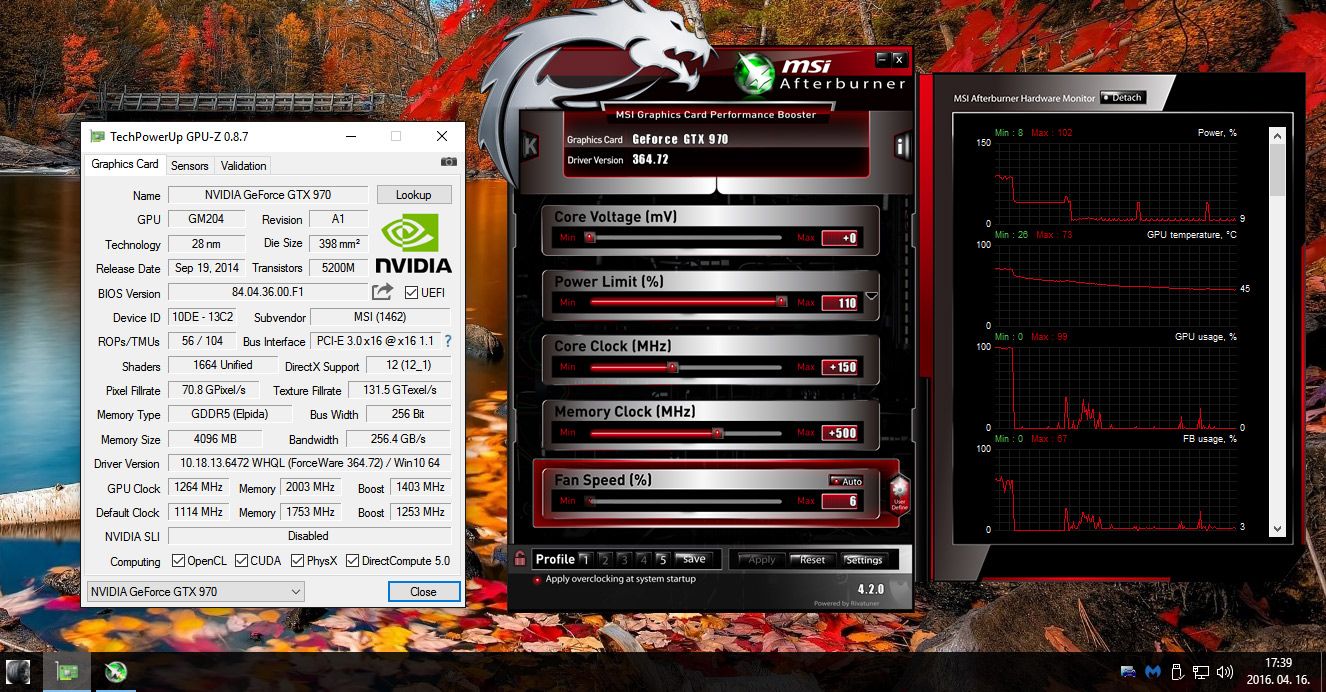Click the blue car tray icon
This screenshot has height=692, width=1326.
[1128, 671]
